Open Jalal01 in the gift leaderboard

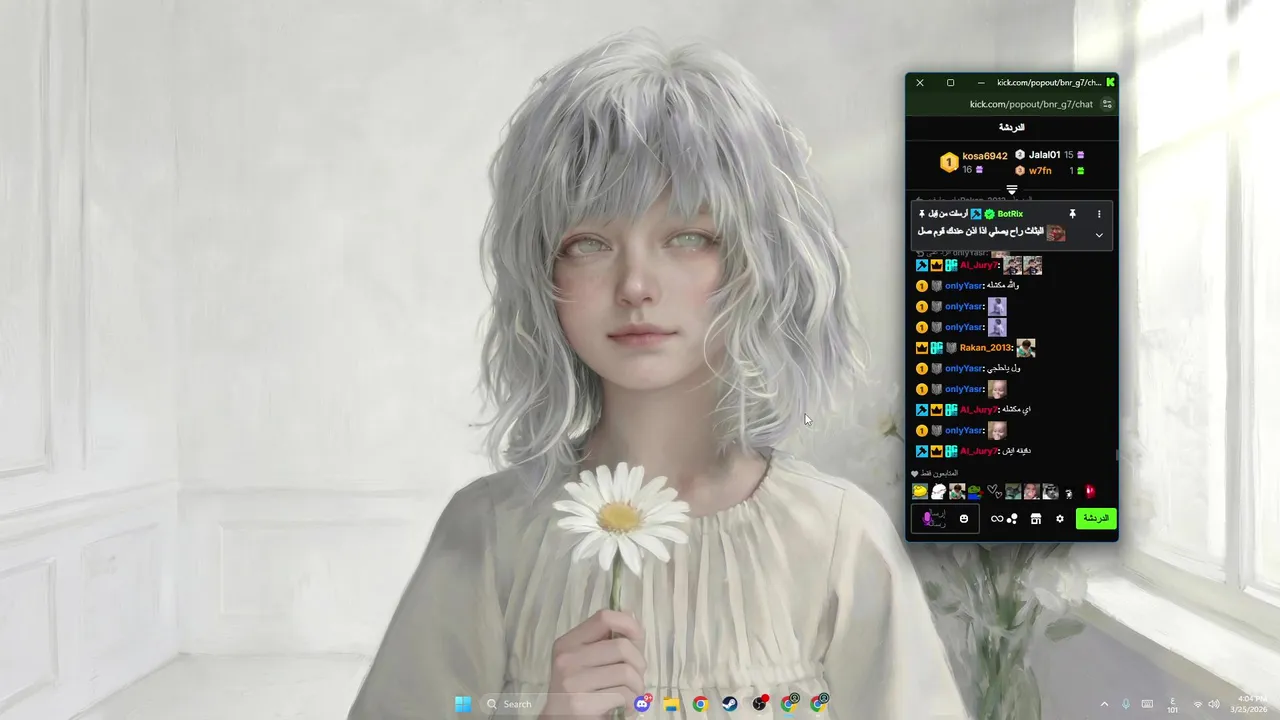1044,155
